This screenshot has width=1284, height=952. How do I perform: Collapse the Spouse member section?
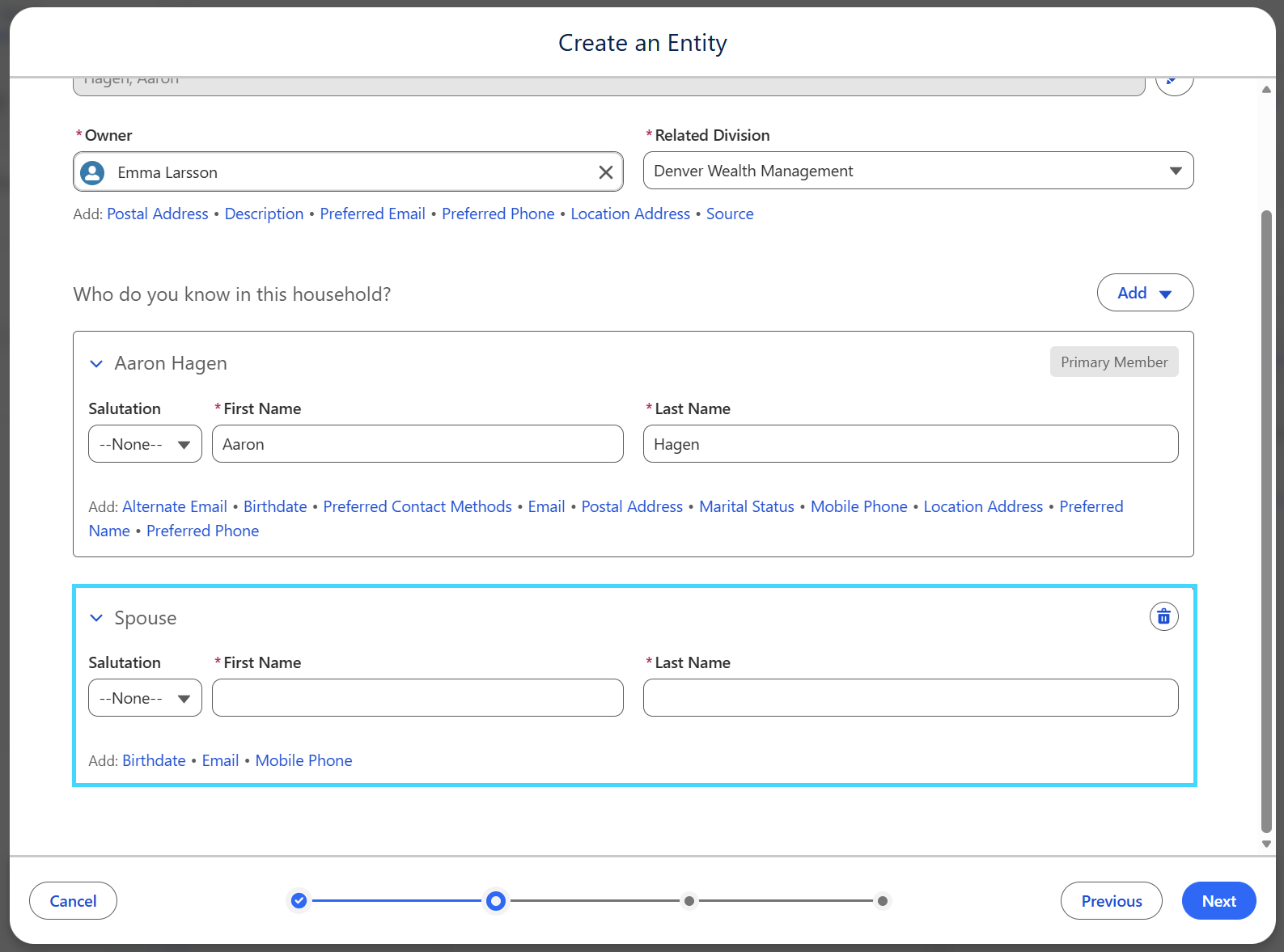pyautogui.click(x=96, y=618)
